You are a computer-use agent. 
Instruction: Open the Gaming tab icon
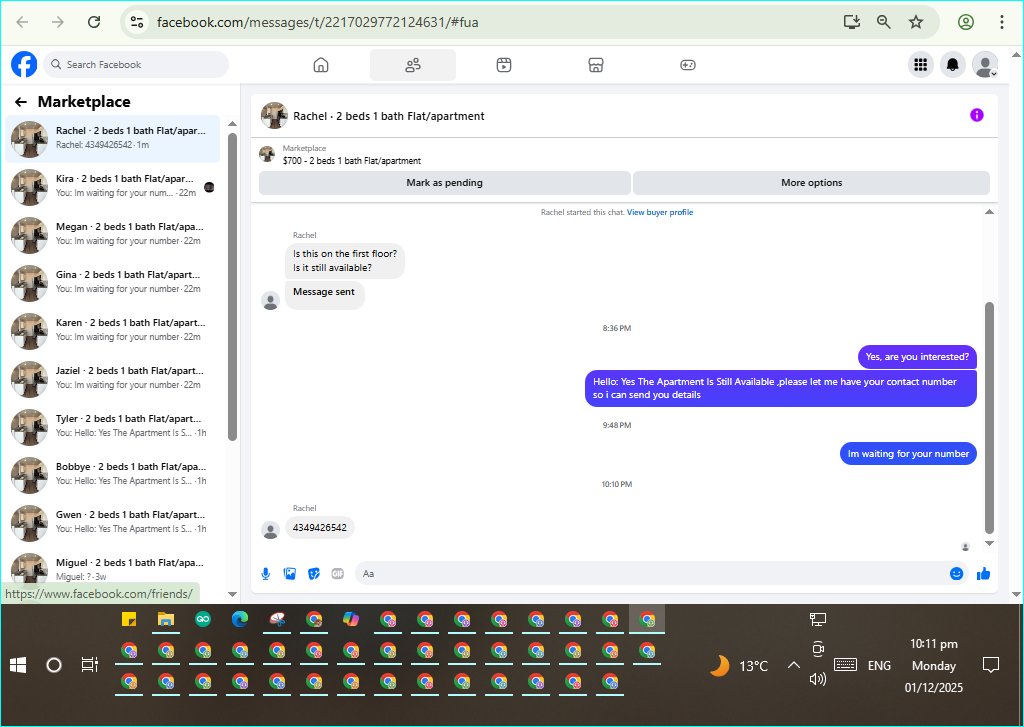[x=688, y=65]
